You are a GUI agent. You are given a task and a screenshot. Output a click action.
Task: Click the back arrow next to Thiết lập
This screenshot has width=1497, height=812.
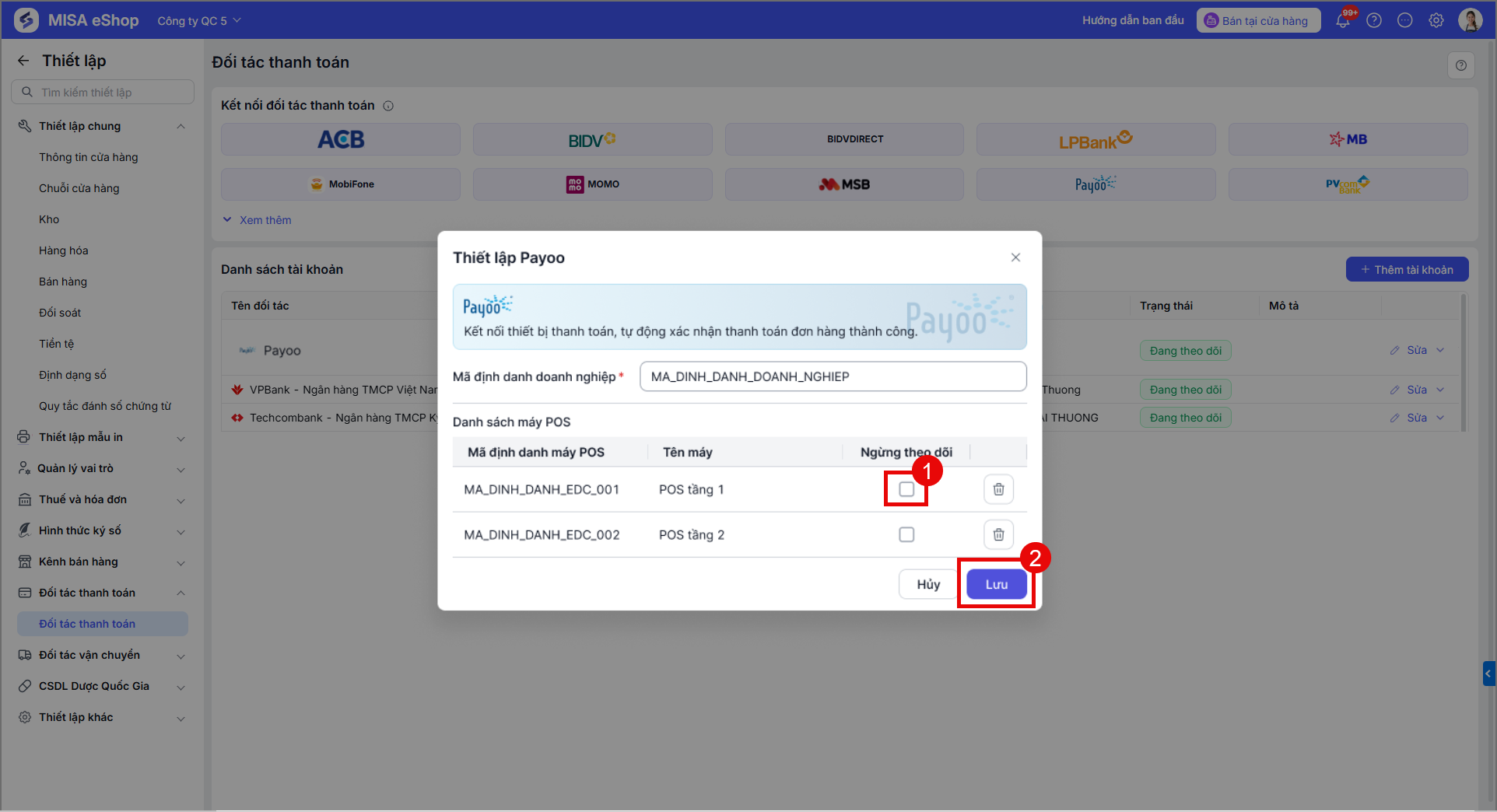(x=23, y=61)
